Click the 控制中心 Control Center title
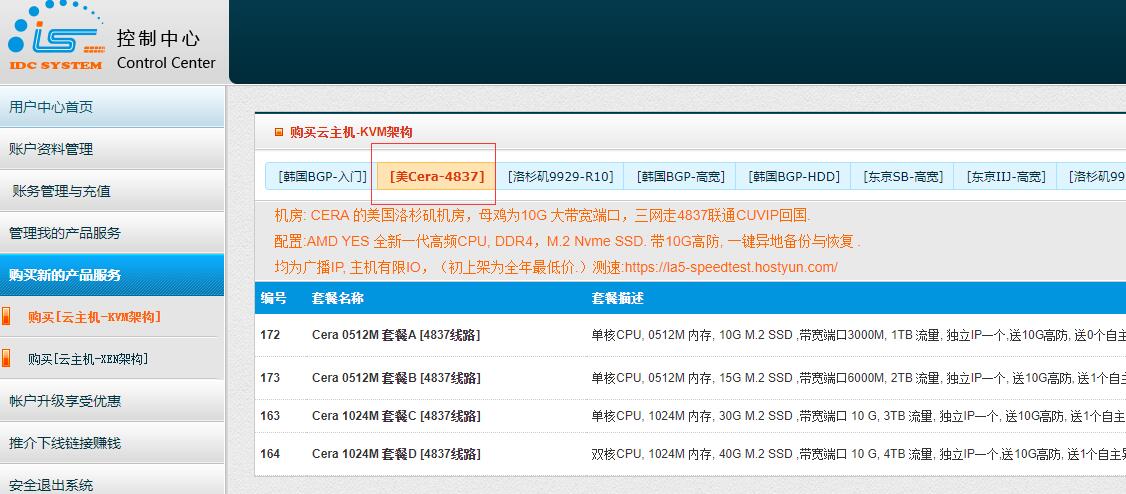This screenshot has width=1126, height=494. [166, 50]
